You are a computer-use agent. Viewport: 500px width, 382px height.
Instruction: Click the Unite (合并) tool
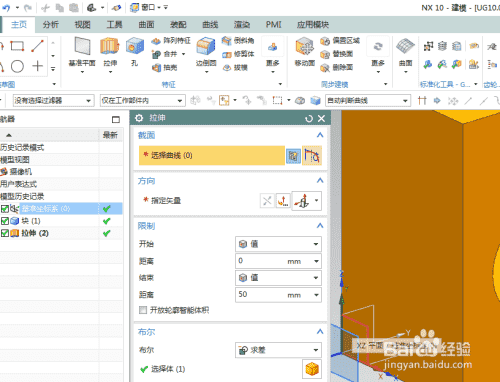(165, 54)
